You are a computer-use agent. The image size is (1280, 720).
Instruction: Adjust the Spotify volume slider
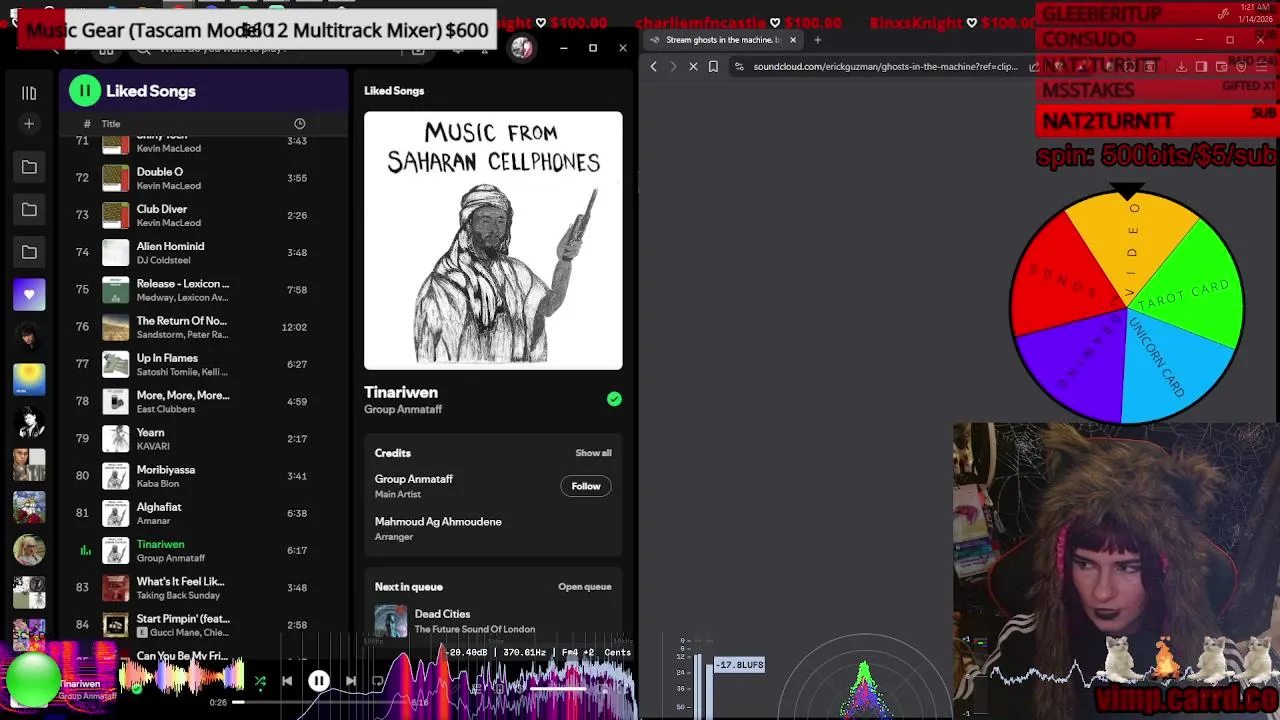point(558,687)
